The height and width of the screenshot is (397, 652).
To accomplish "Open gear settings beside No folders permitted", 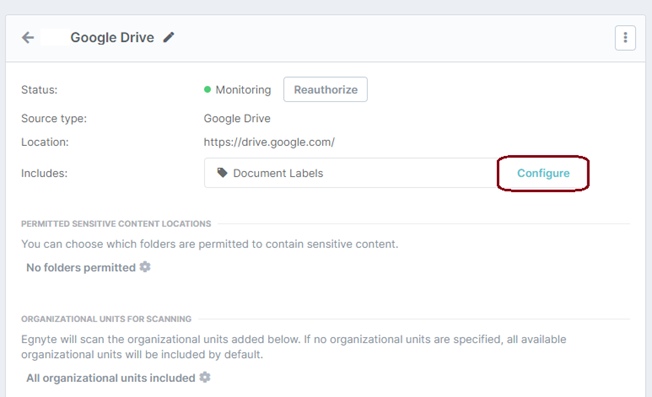I will coord(145,266).
